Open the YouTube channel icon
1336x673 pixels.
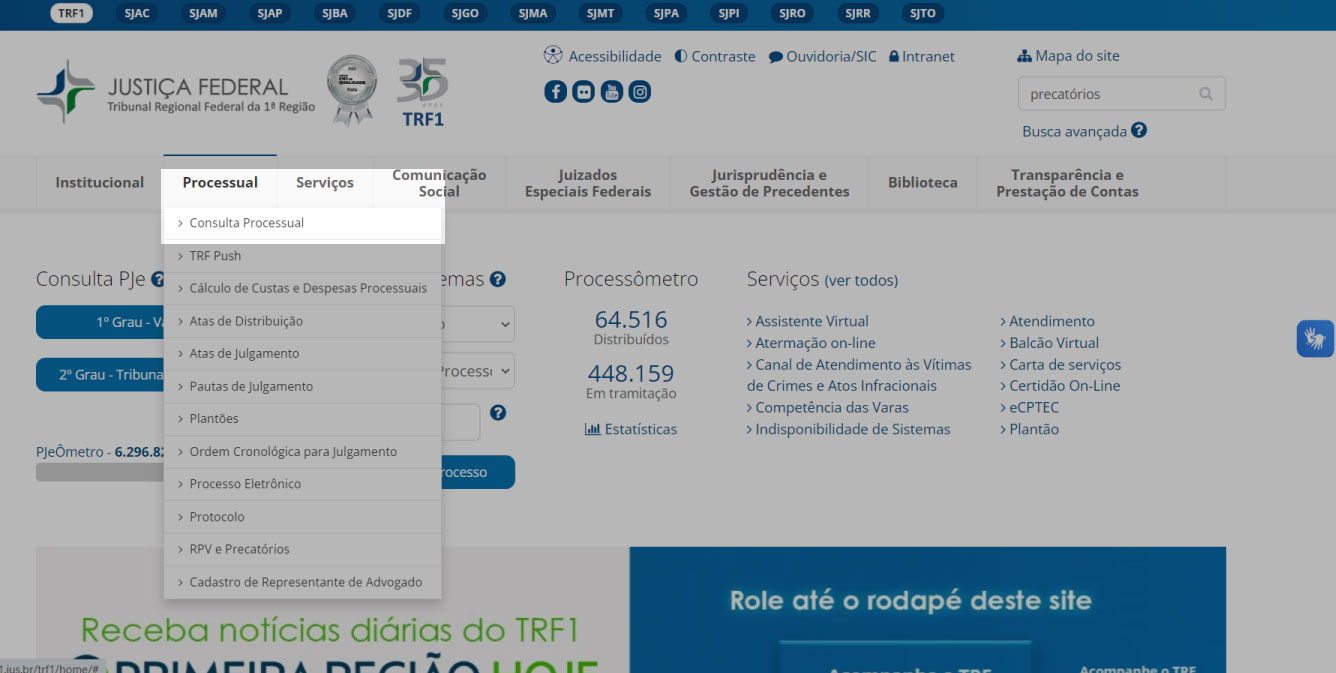click(x=611, y=91)
